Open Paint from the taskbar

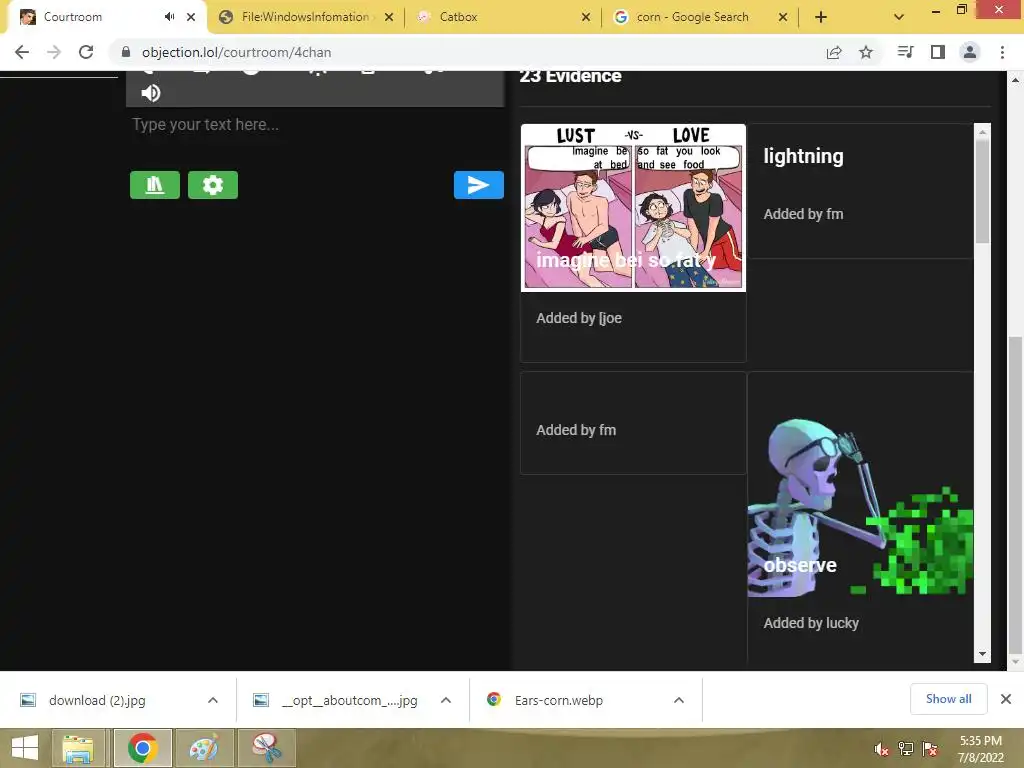tap(204, 748)
